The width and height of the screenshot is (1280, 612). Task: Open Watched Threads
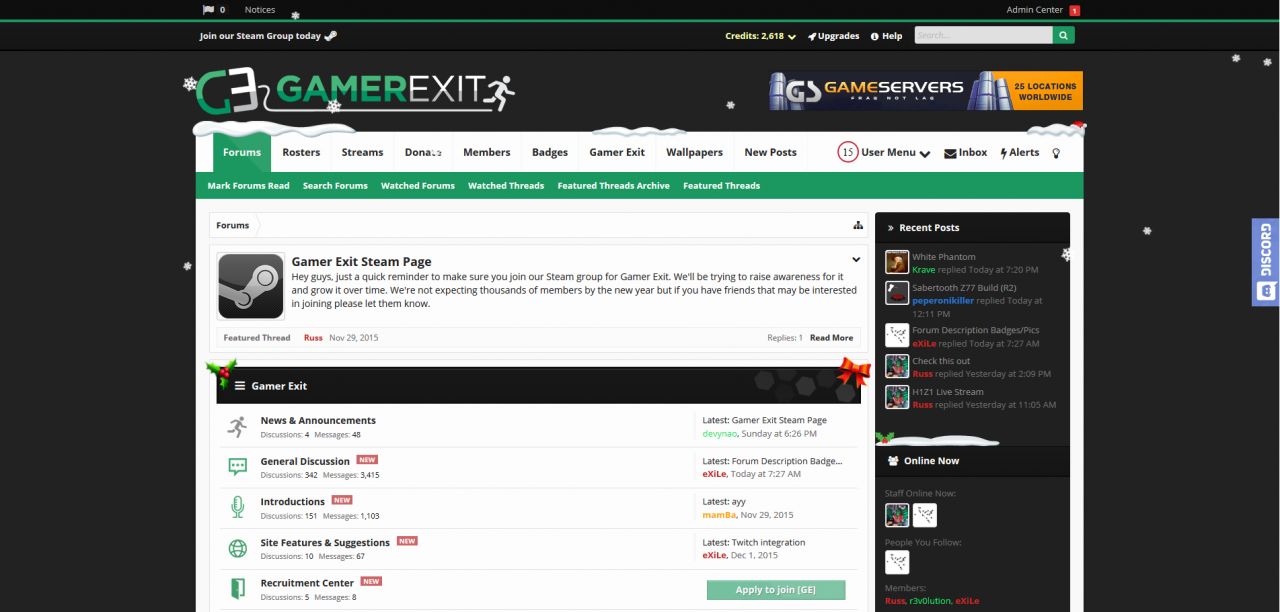(506, 186)
